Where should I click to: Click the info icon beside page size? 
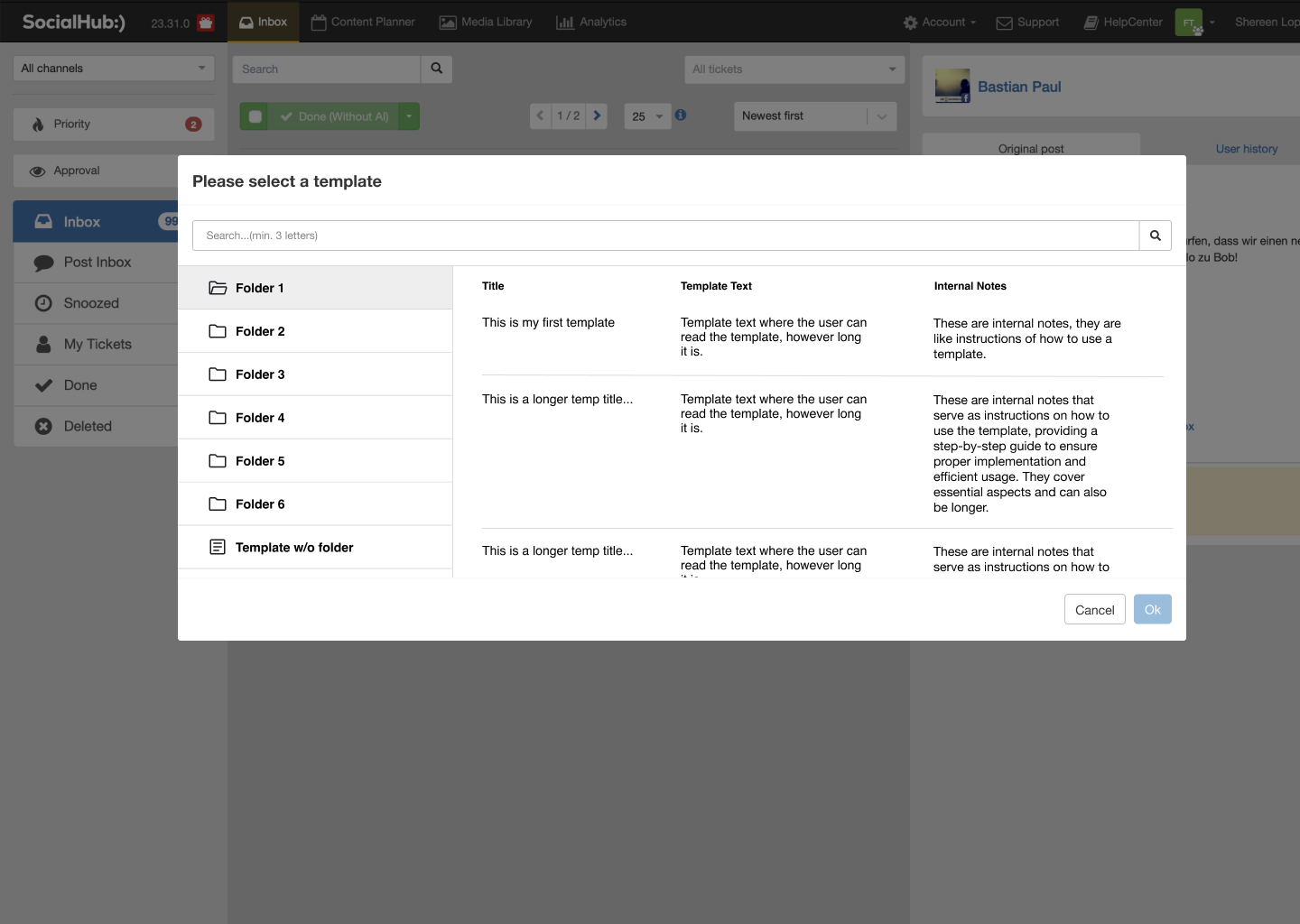pyautogui.click(x=681, y=115)
